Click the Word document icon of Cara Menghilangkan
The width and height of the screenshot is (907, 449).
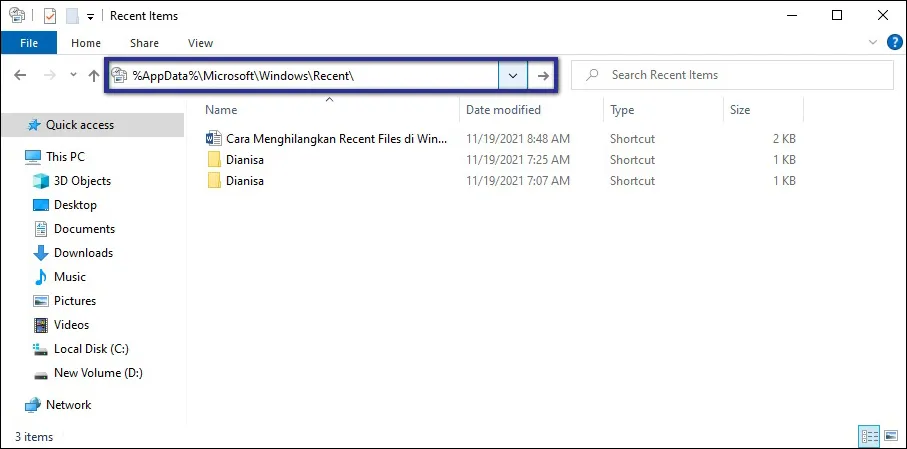pyautogui.click(x=213, y=138)
